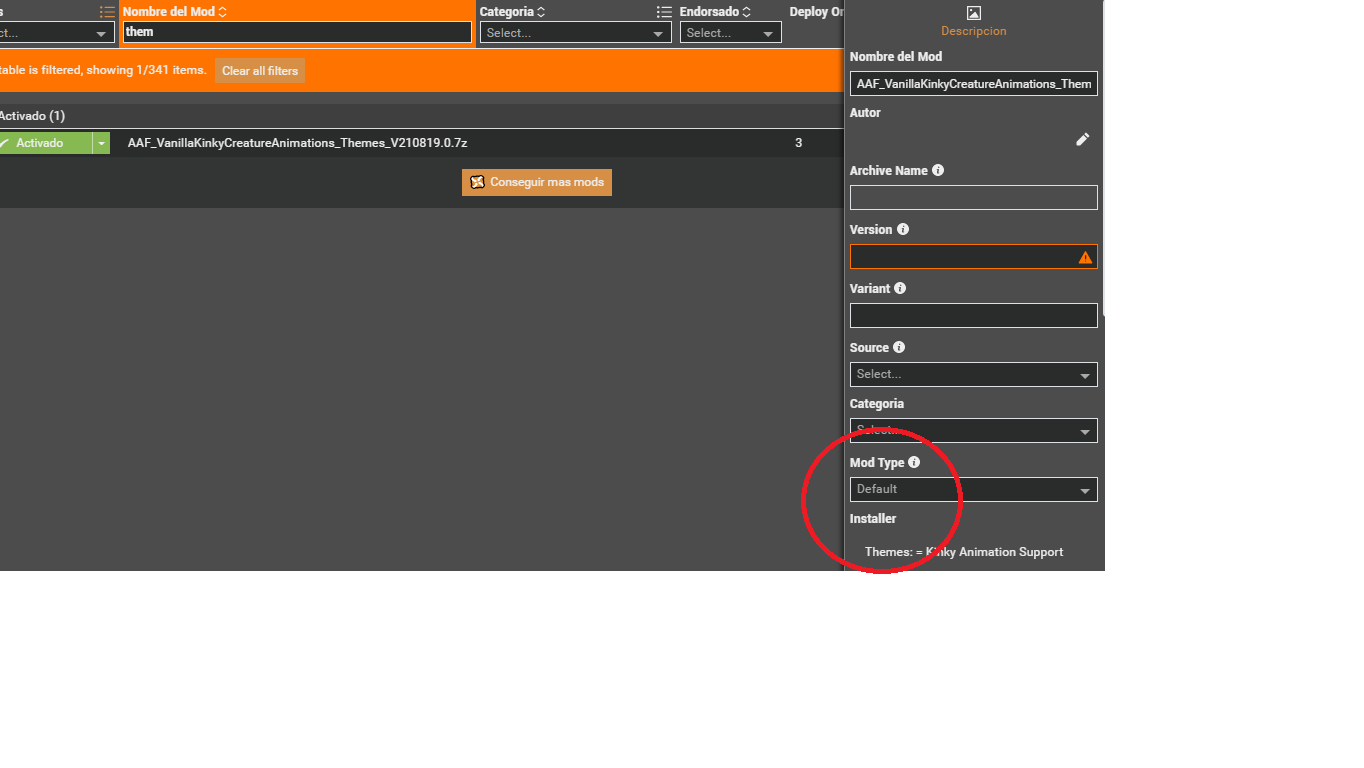Click the info icon next to Source

897,347
